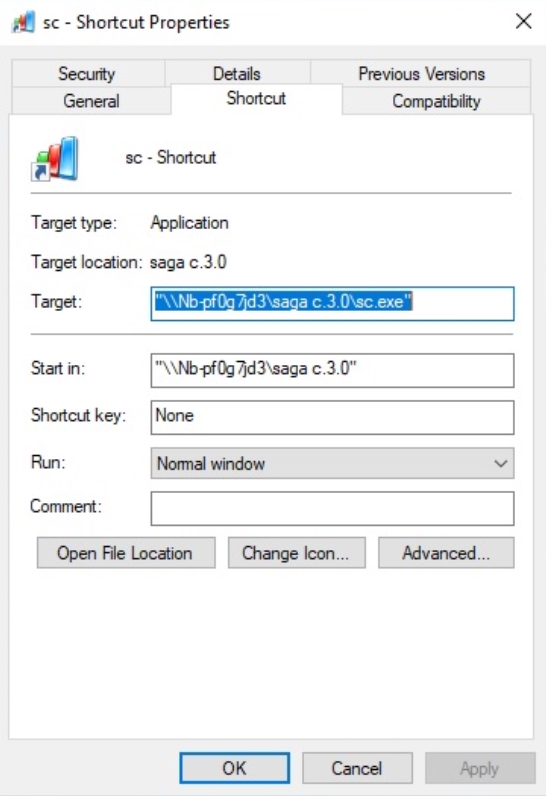
Task: Click the 'Target:' label
Action: click(56, 302)
